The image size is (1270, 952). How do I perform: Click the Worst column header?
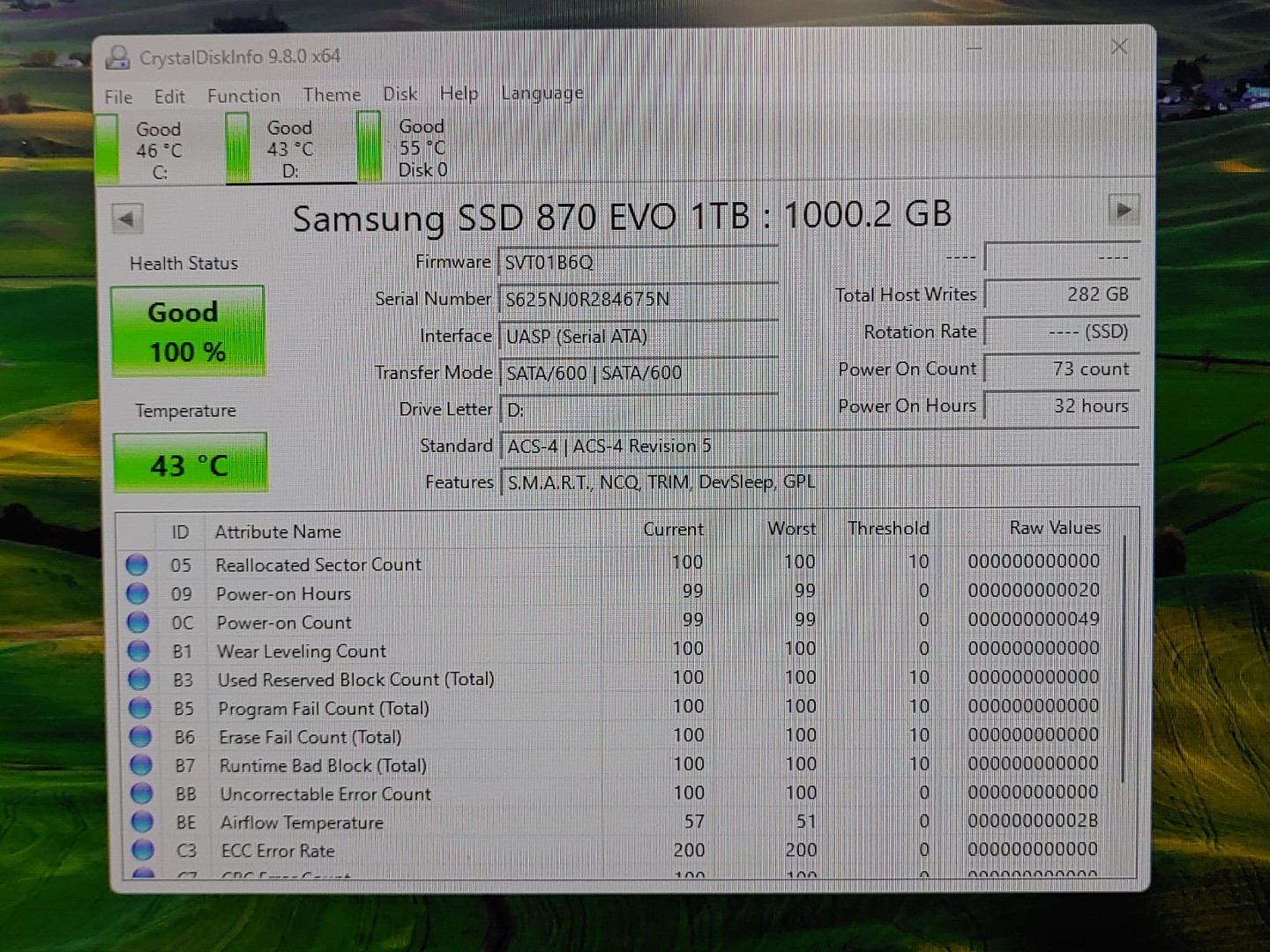(791, 528)
